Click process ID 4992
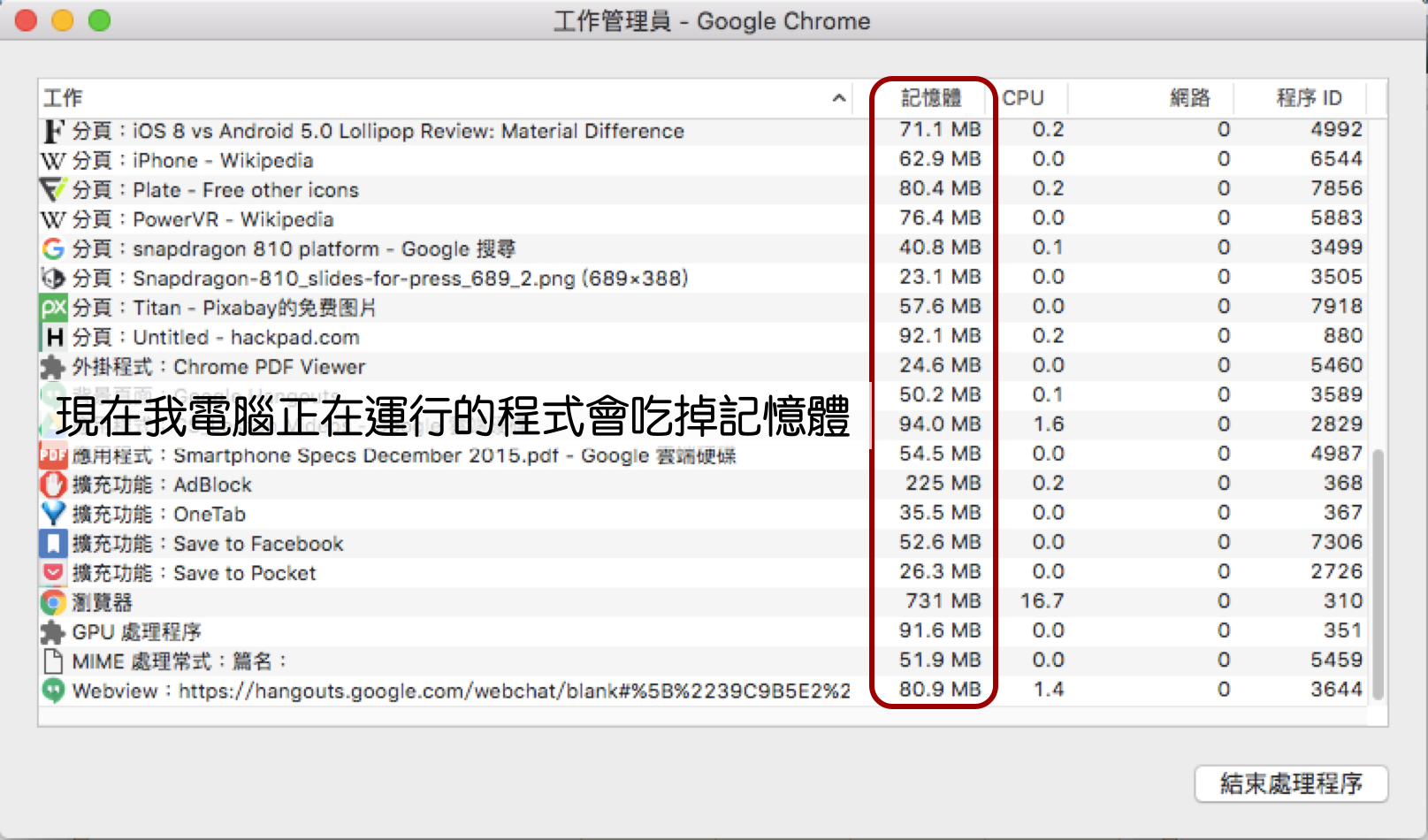Screen dimensions: 1428x840 click(x=1336, y=130)
